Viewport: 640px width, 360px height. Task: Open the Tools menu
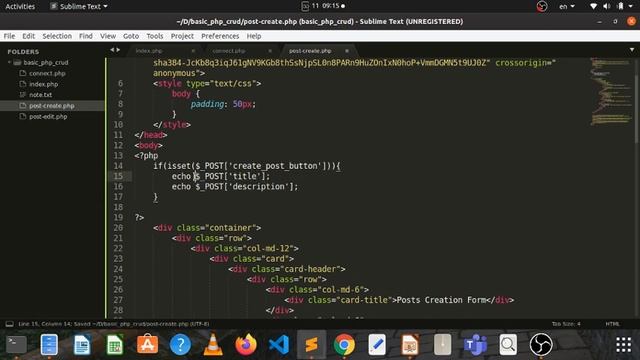(x=155, y=36)
